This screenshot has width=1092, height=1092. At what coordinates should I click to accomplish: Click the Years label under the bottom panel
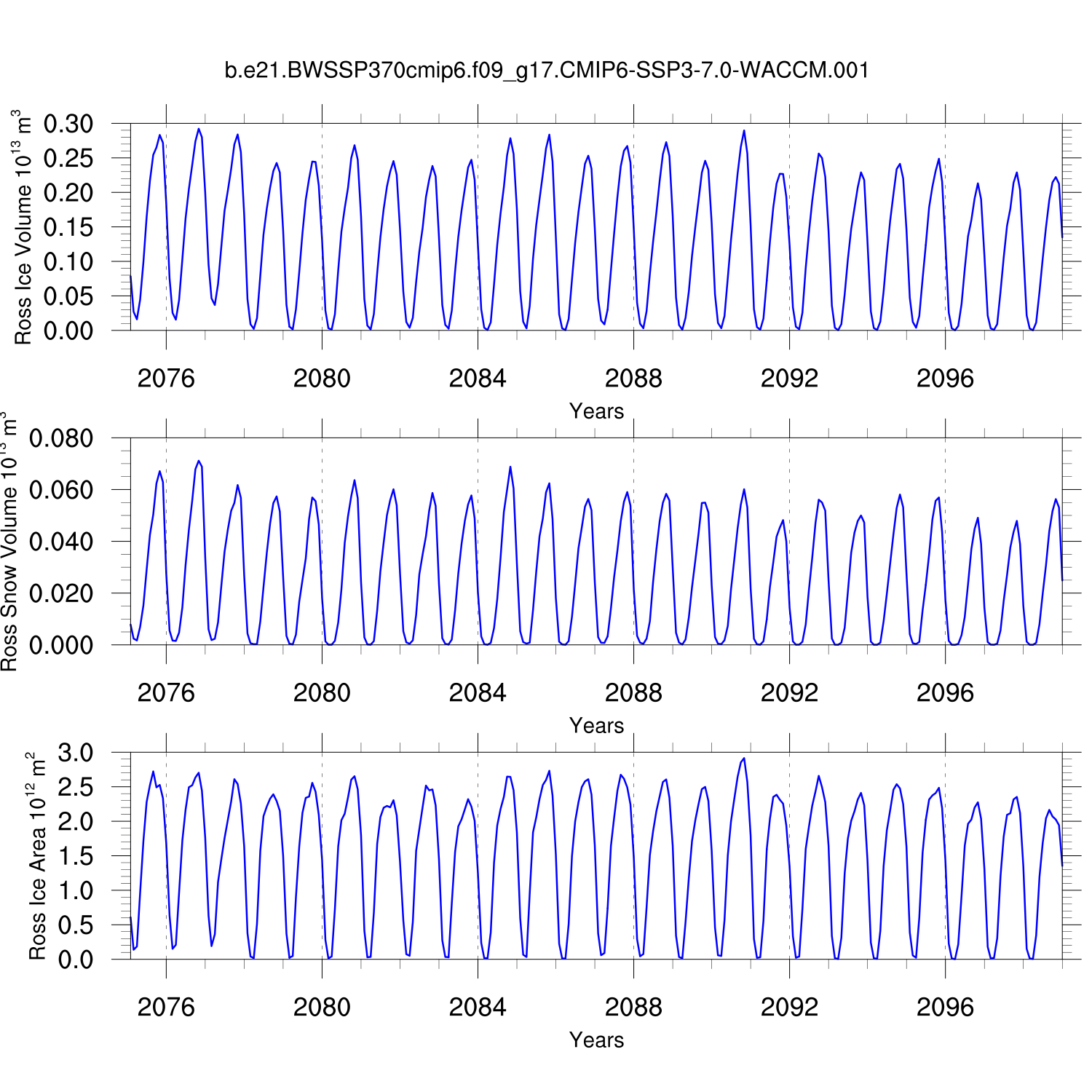tap(596, 1040)
